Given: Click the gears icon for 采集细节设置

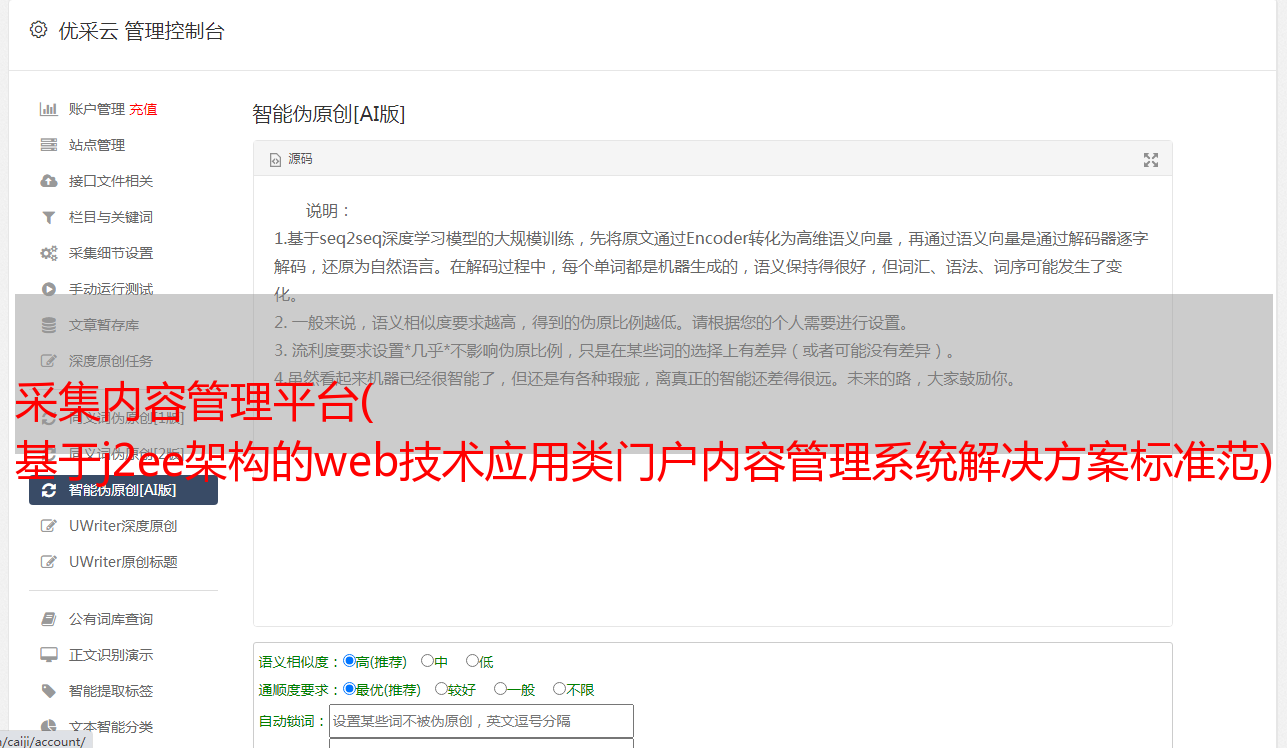Looking at the screenshot, I should (x=48, y=253).
